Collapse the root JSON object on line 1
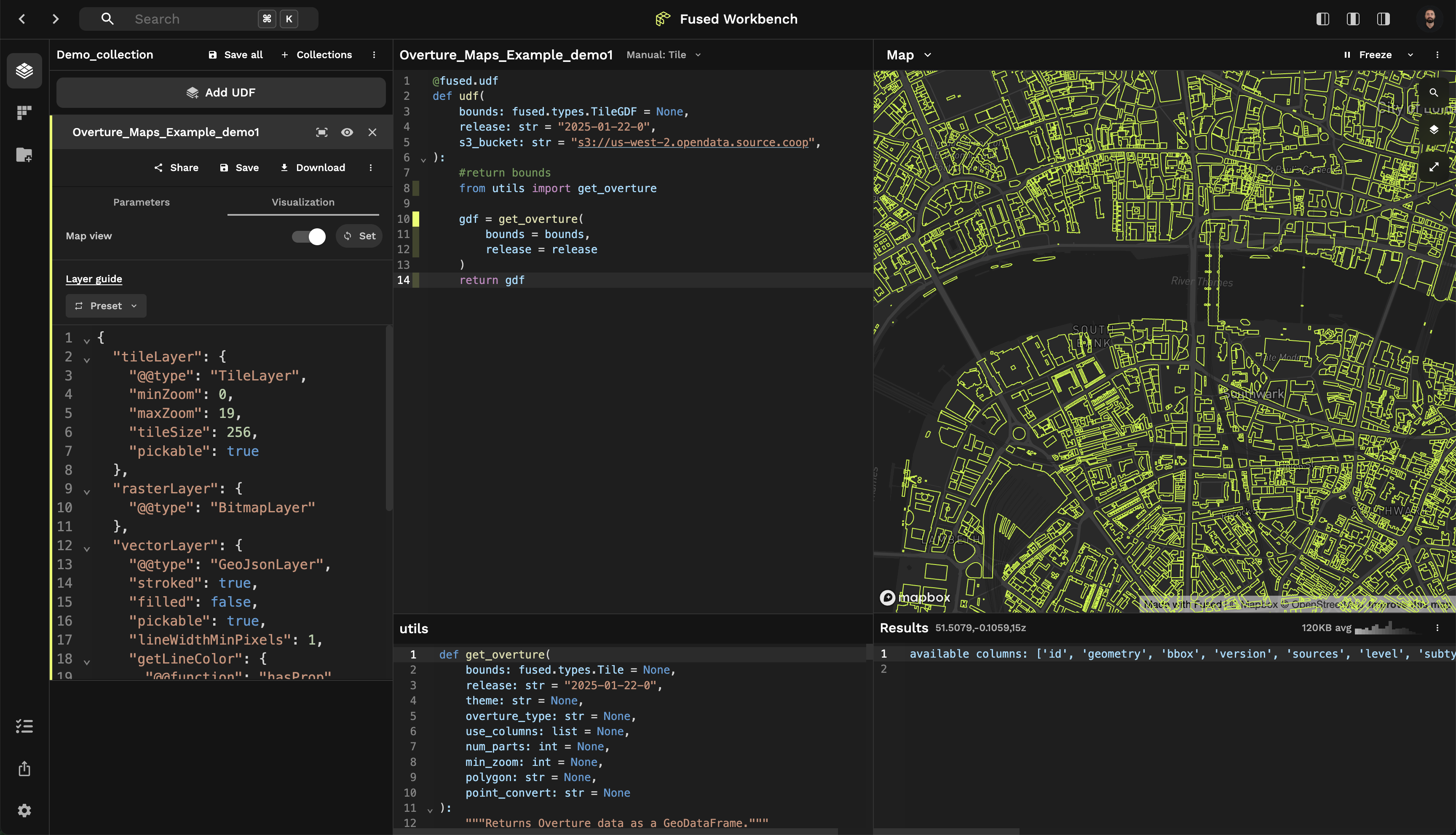 87,341
